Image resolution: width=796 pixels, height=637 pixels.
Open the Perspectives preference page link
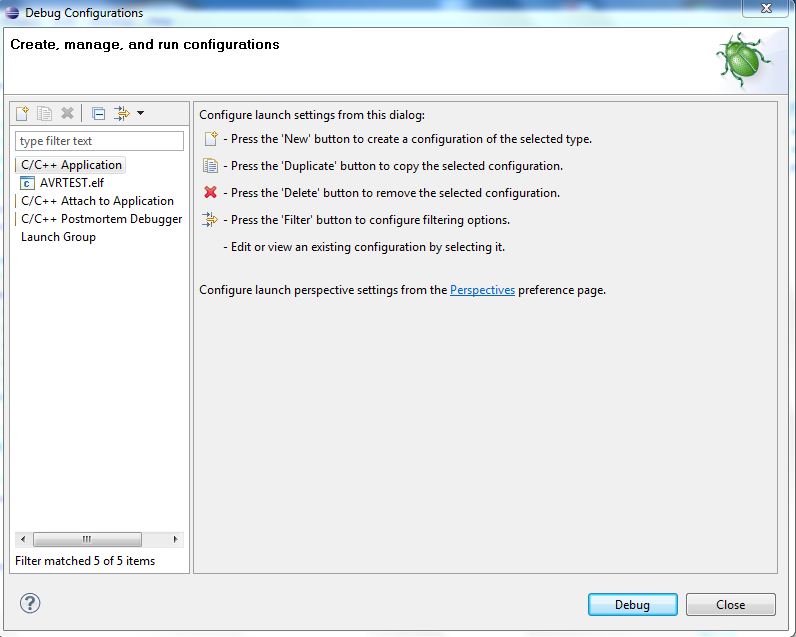(x=482, y=290)
